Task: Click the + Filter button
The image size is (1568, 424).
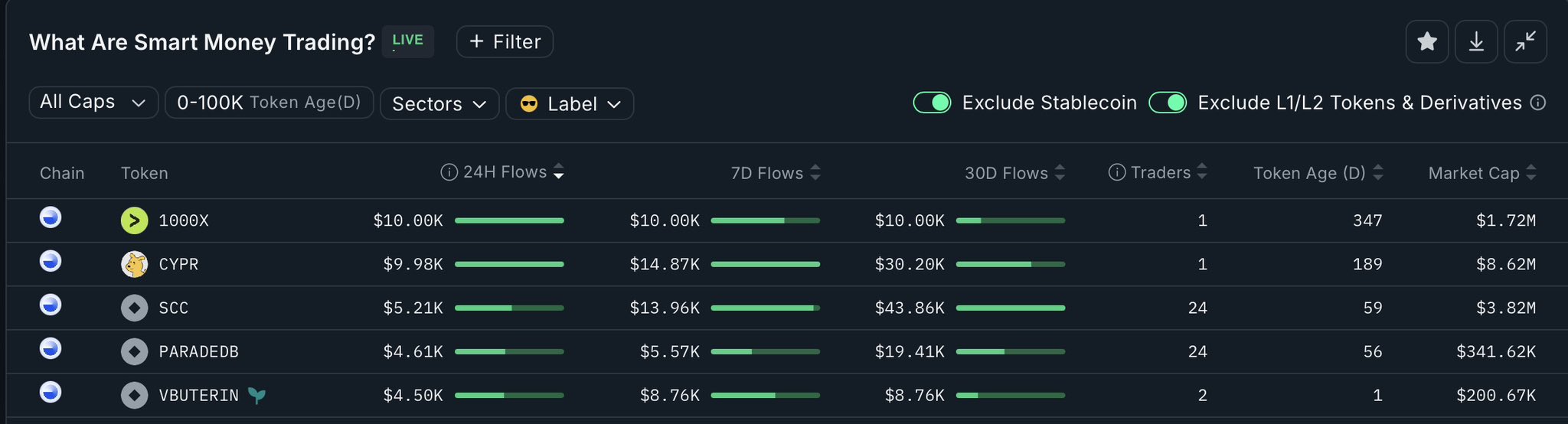Action: pos(505,41)
